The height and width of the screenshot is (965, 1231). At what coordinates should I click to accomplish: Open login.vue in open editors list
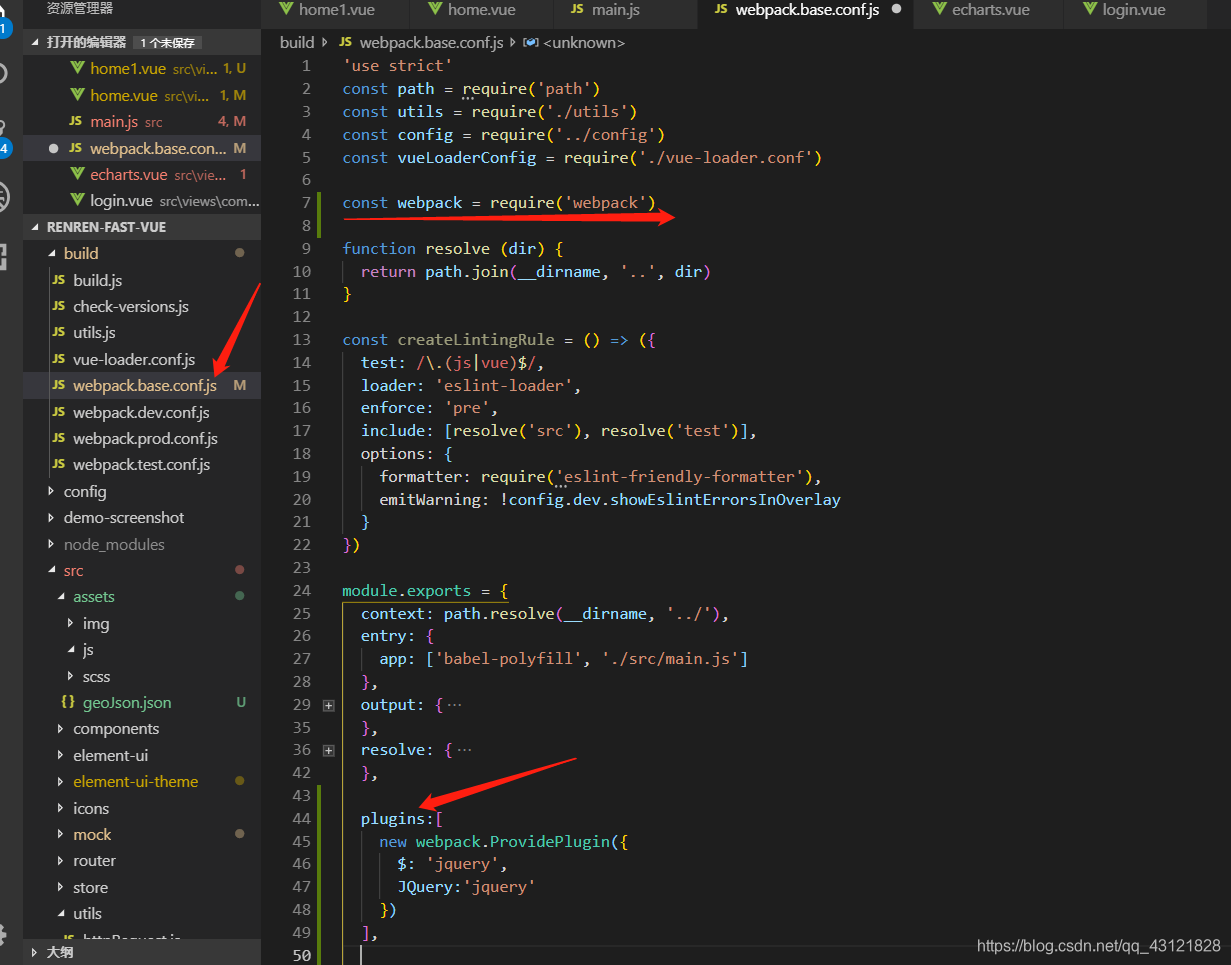[142, 200]
